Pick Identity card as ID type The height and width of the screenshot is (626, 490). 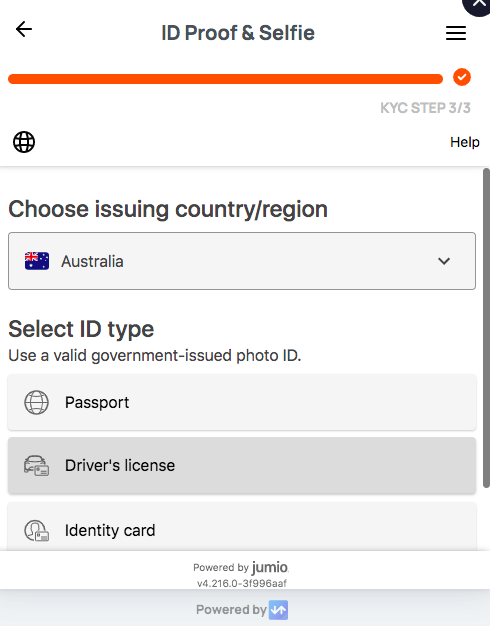(242, 527)
